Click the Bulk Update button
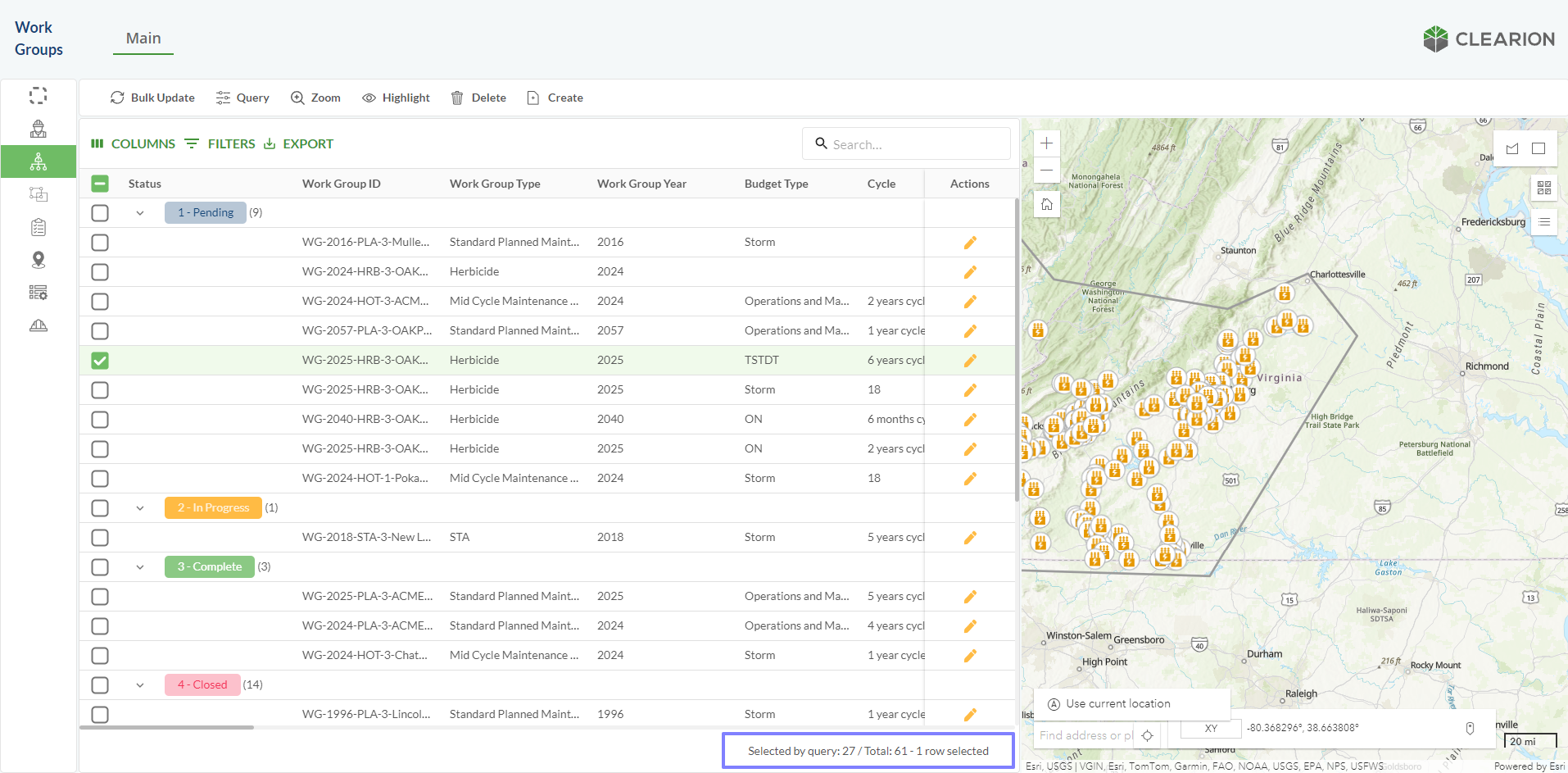 [152, 98]
